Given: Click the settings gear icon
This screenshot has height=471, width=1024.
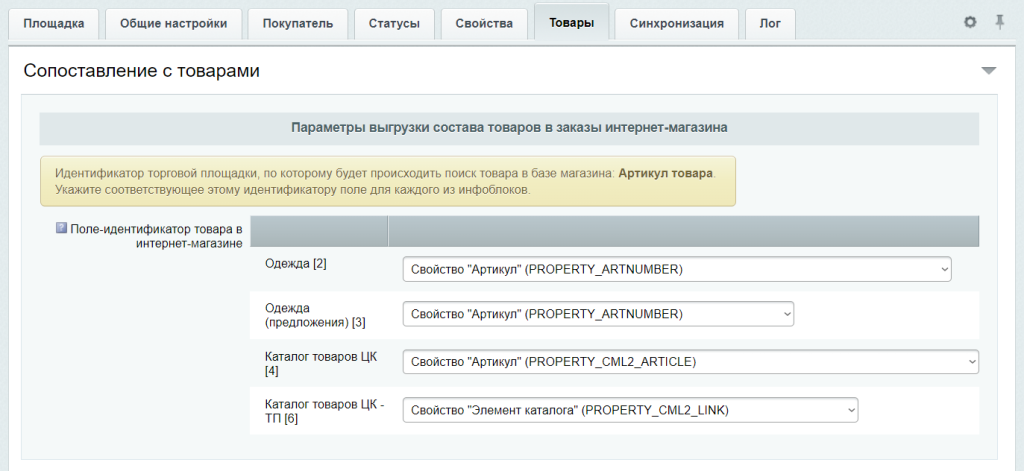Looking at the screenshot, I should (x=969, y=22).
